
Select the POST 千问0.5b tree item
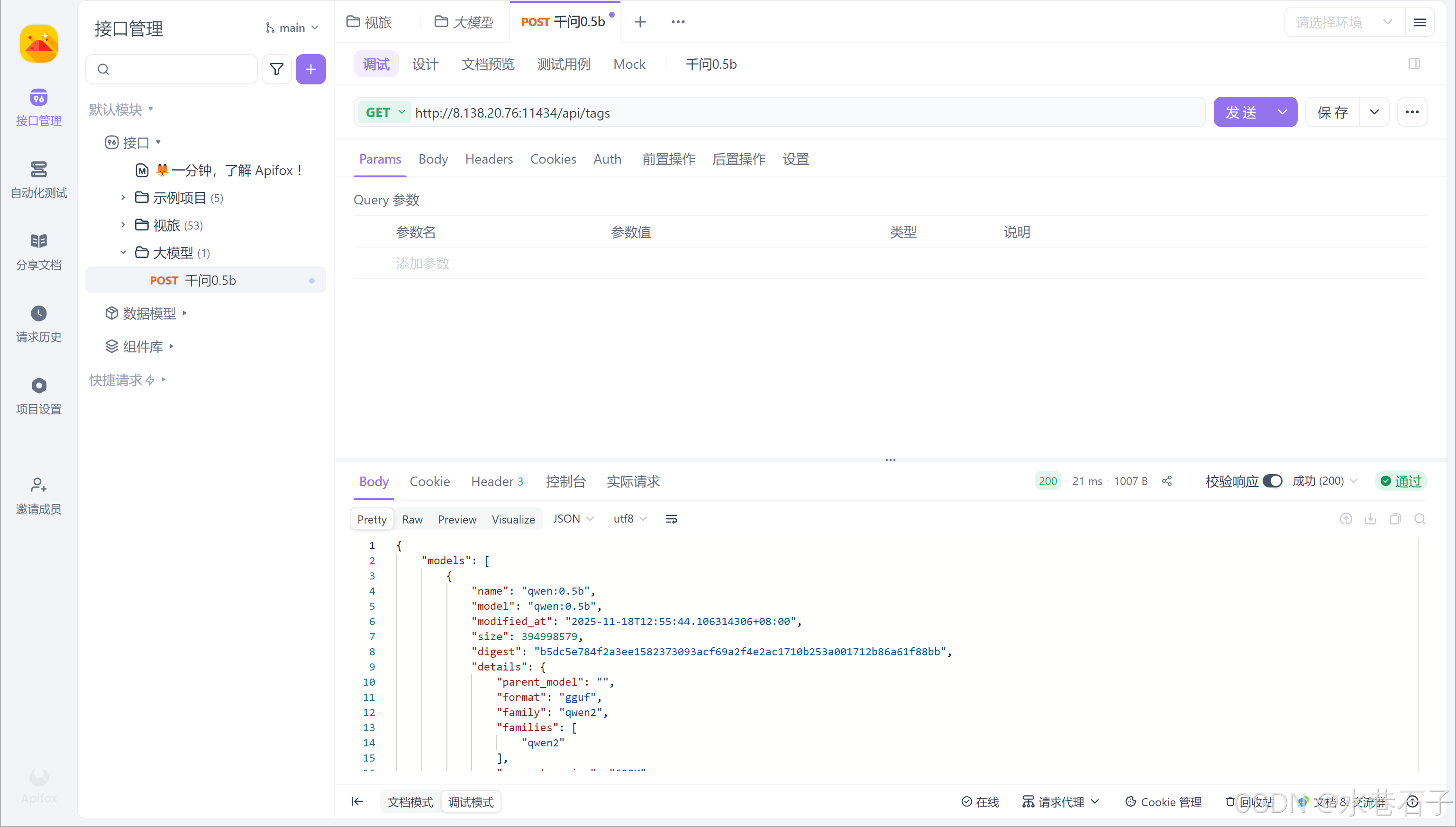coord(206,280)
